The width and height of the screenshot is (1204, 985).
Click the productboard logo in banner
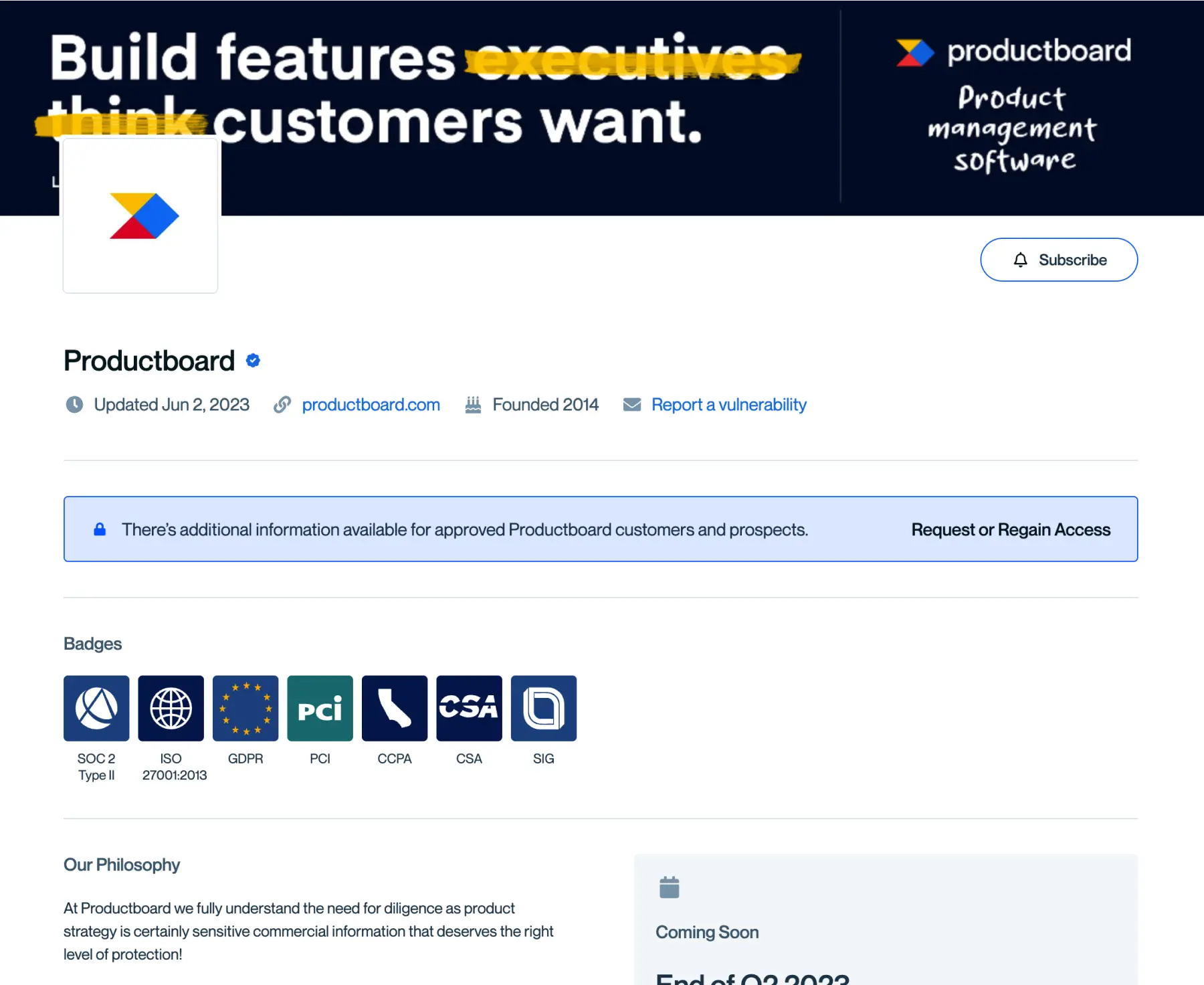click(1013, 52)
